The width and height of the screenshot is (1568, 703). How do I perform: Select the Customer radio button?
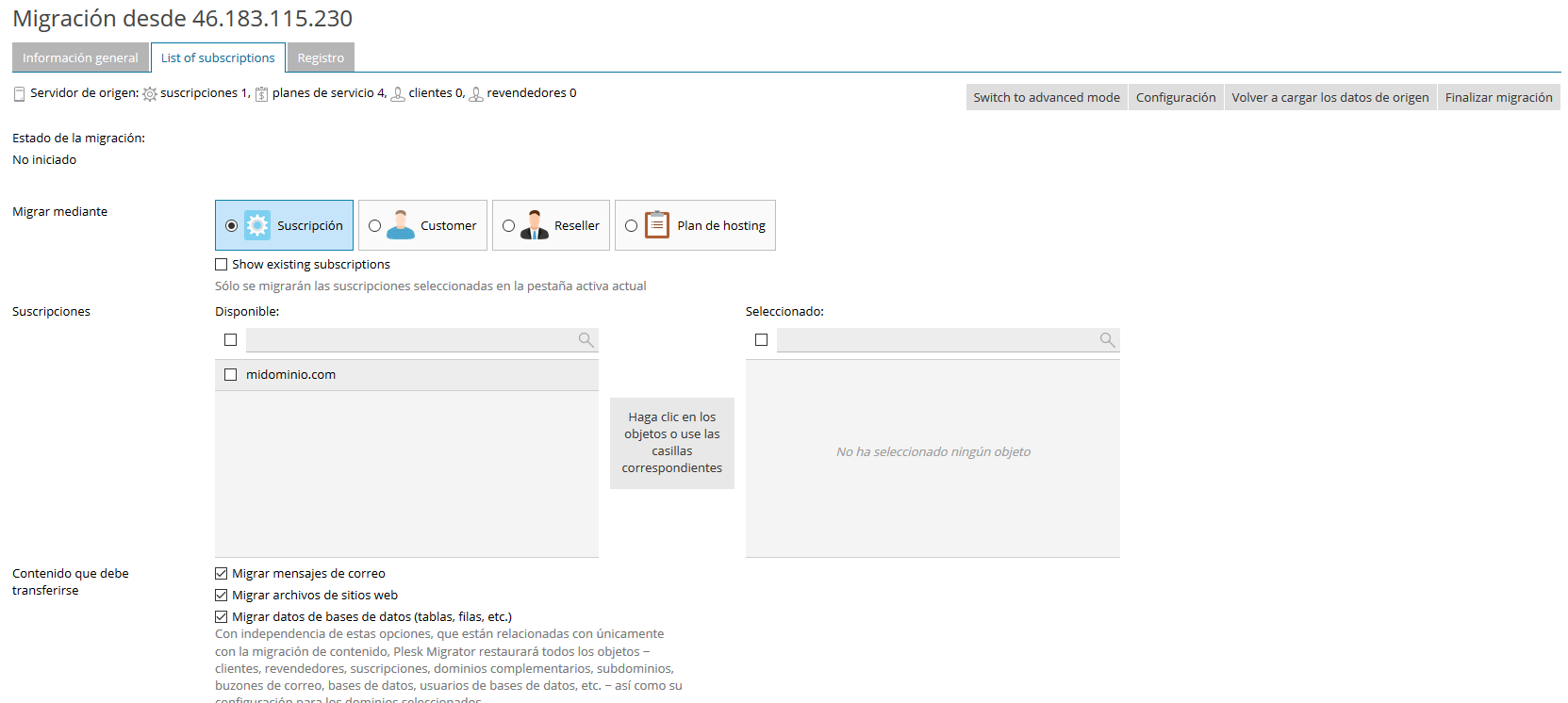coord(375,226)
